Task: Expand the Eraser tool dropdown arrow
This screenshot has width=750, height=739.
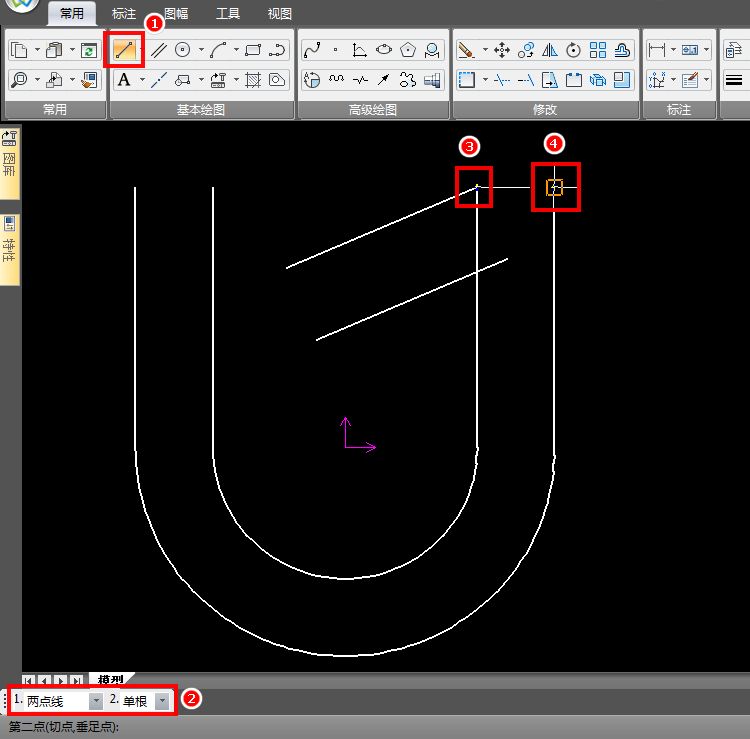Action: pyautogui.click(x=485, y=49)
